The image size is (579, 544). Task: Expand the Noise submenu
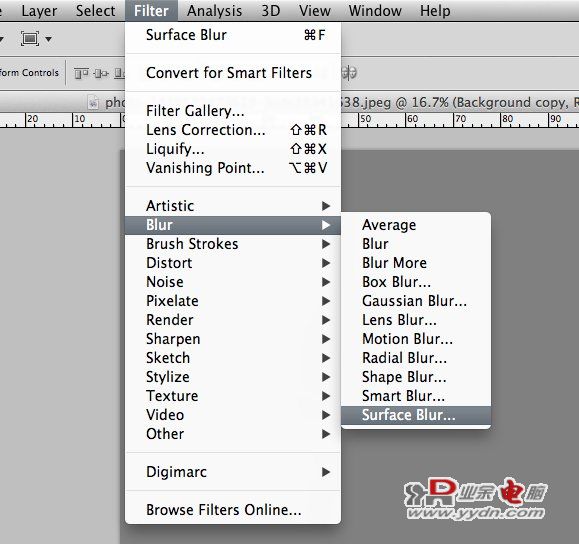click(x=233, y=282)
